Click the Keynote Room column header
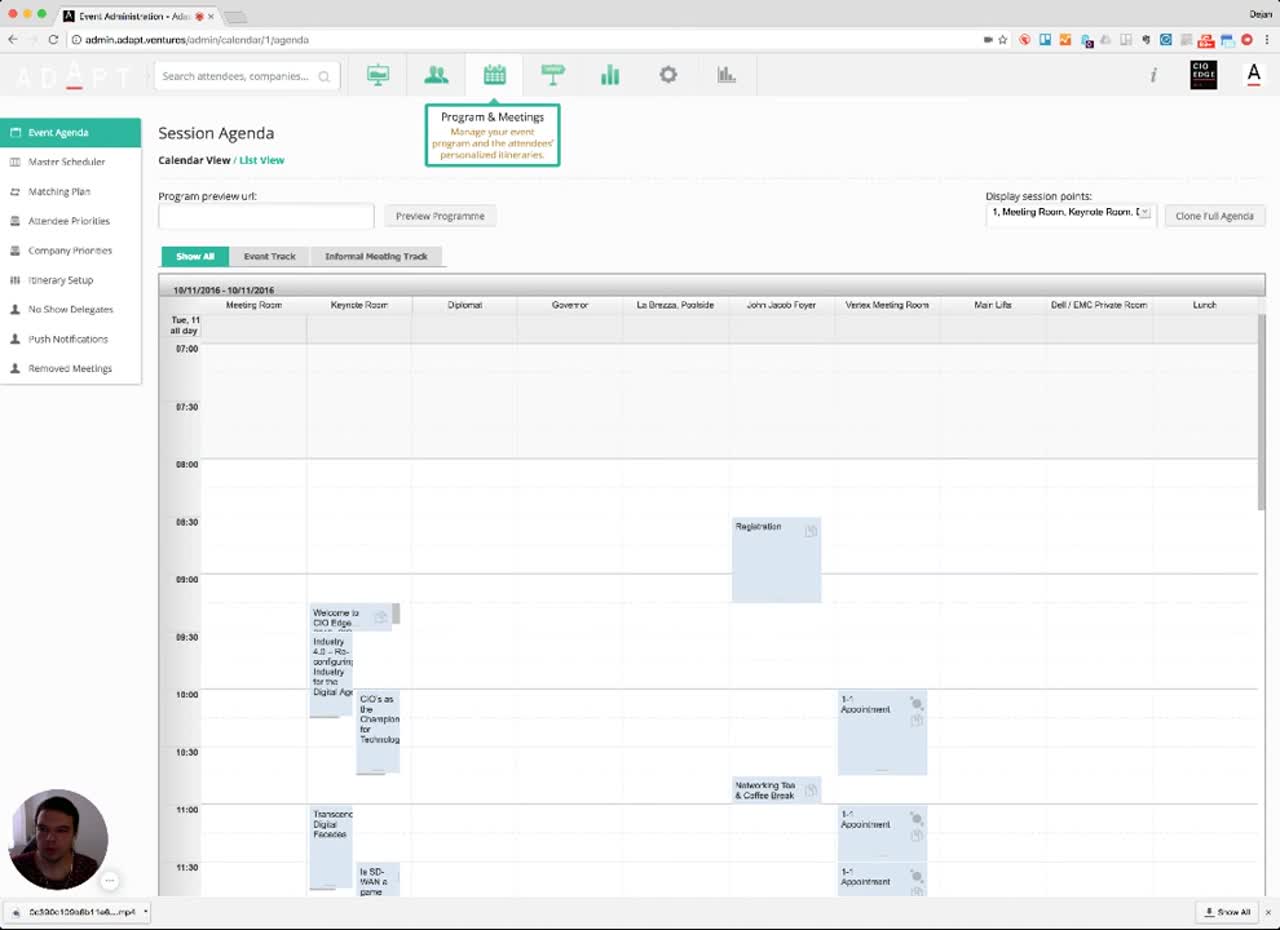The width and height of the screenshot is (1280, 930). tap(359, 305)
